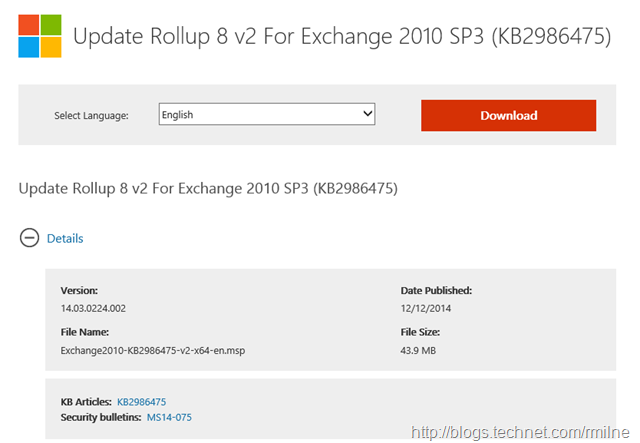Click the Version label in details
640x443 pixels.
(79, 291)
